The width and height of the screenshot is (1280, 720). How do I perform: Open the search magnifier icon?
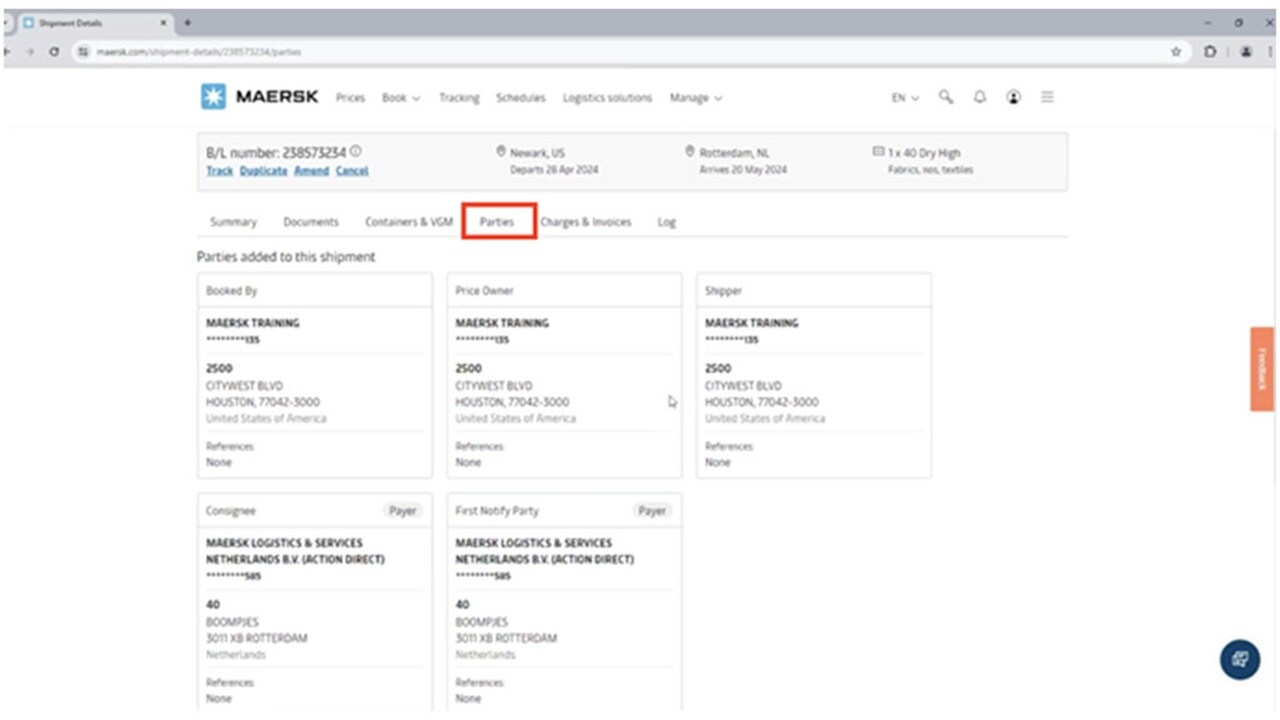(x=945, y=97)
